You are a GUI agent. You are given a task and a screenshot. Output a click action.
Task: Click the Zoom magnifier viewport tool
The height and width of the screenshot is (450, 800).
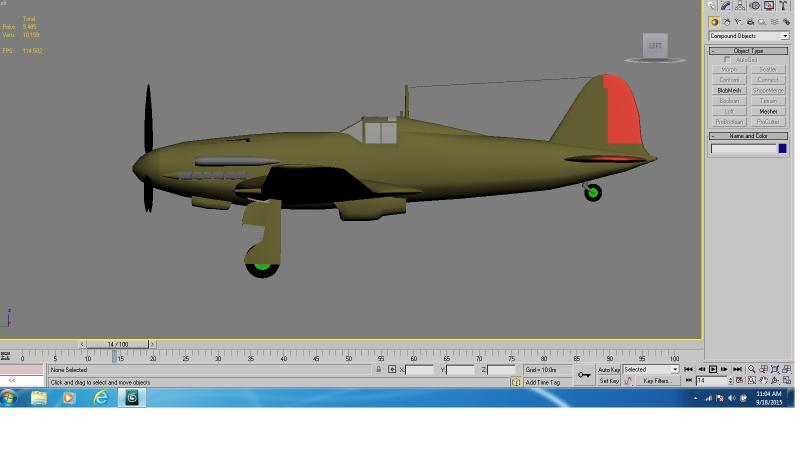coord(752,369)
